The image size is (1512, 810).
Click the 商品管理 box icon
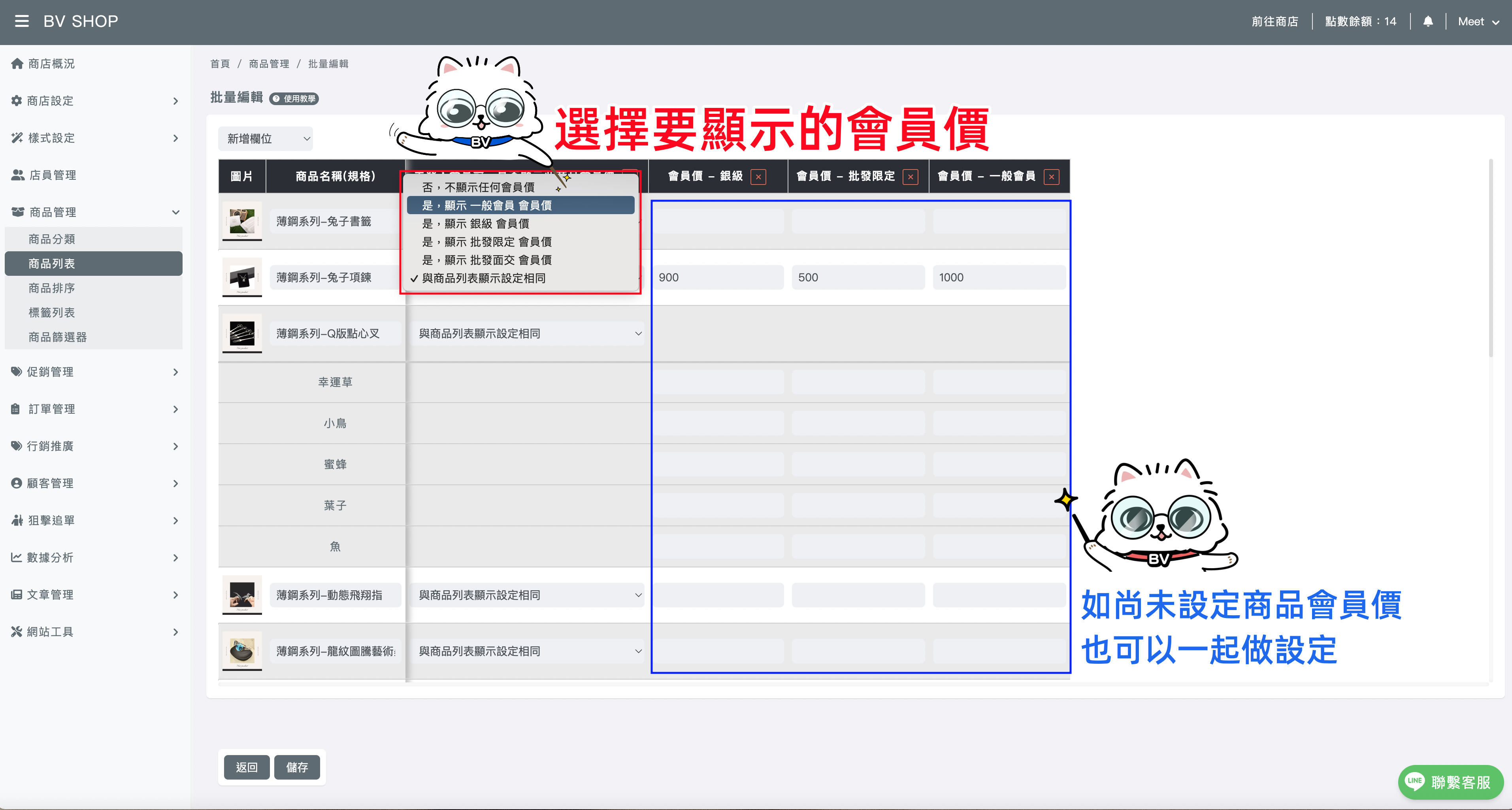pyautogui.click(x=18, y=212)
